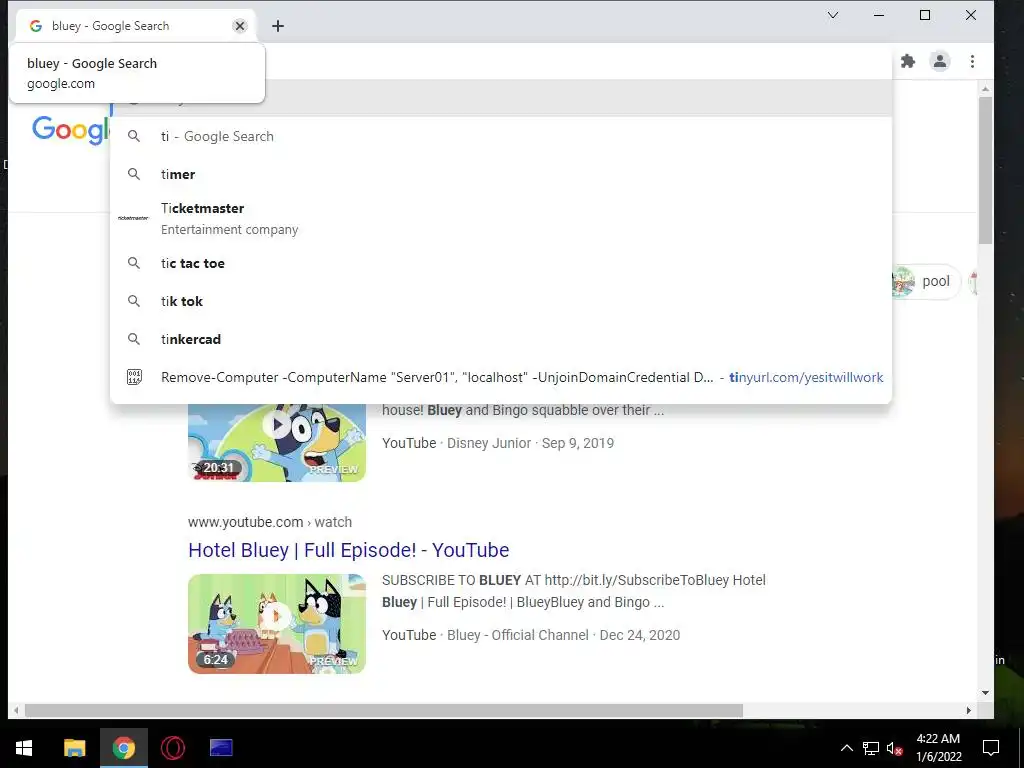Image resolution: width=1024 pixels, height=768 pixels.
Task: Click the Google logo
Action: coord(71,129)
